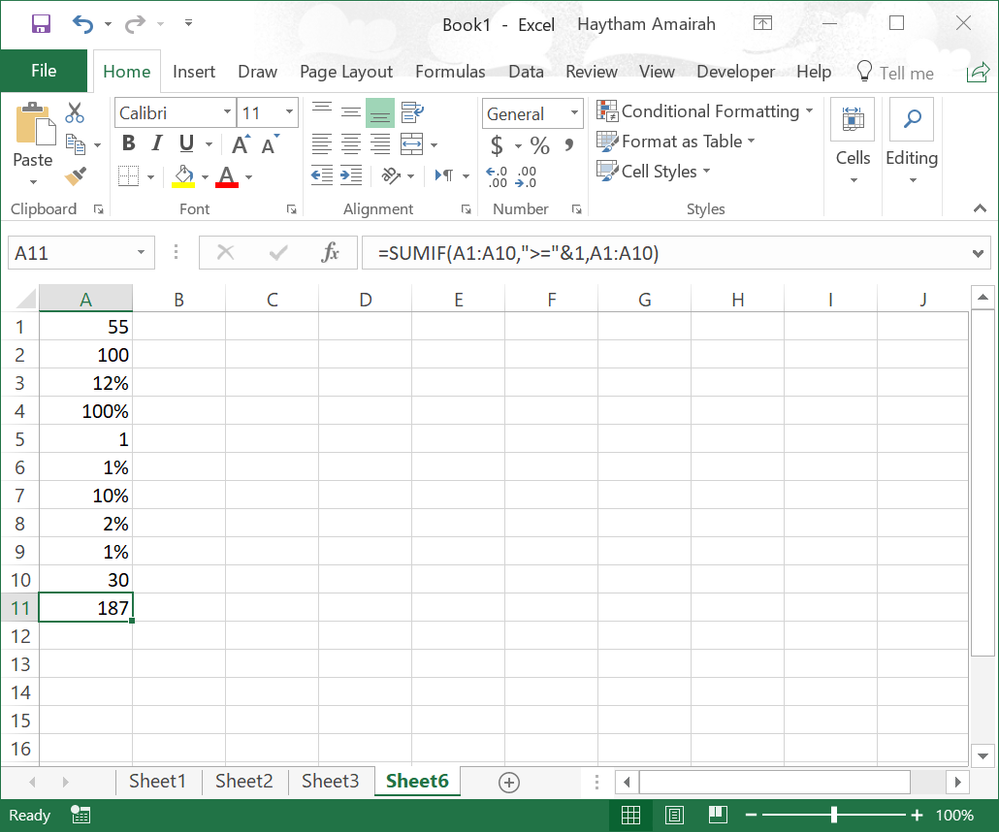Switch to the Data tab
This screenshot has height=832, width=999.
click(526, 72)
